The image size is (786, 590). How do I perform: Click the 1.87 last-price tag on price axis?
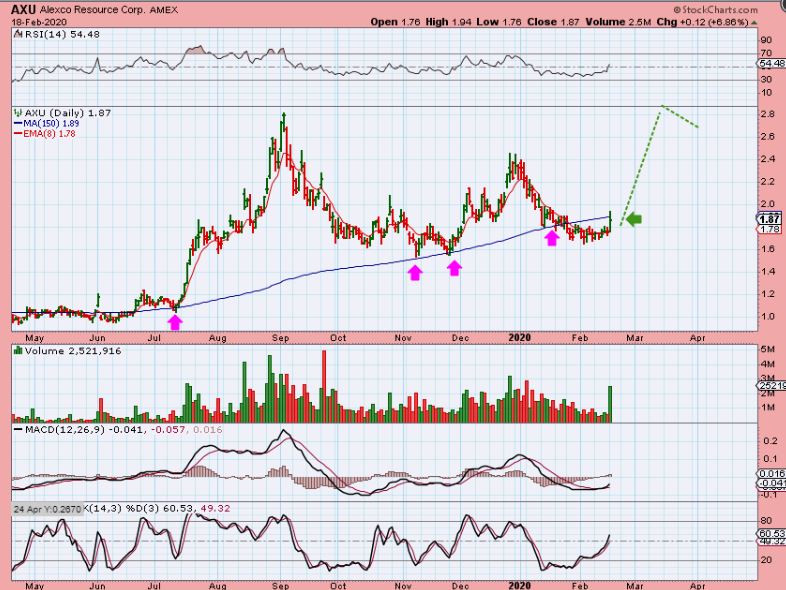click(x=769, y=219)
